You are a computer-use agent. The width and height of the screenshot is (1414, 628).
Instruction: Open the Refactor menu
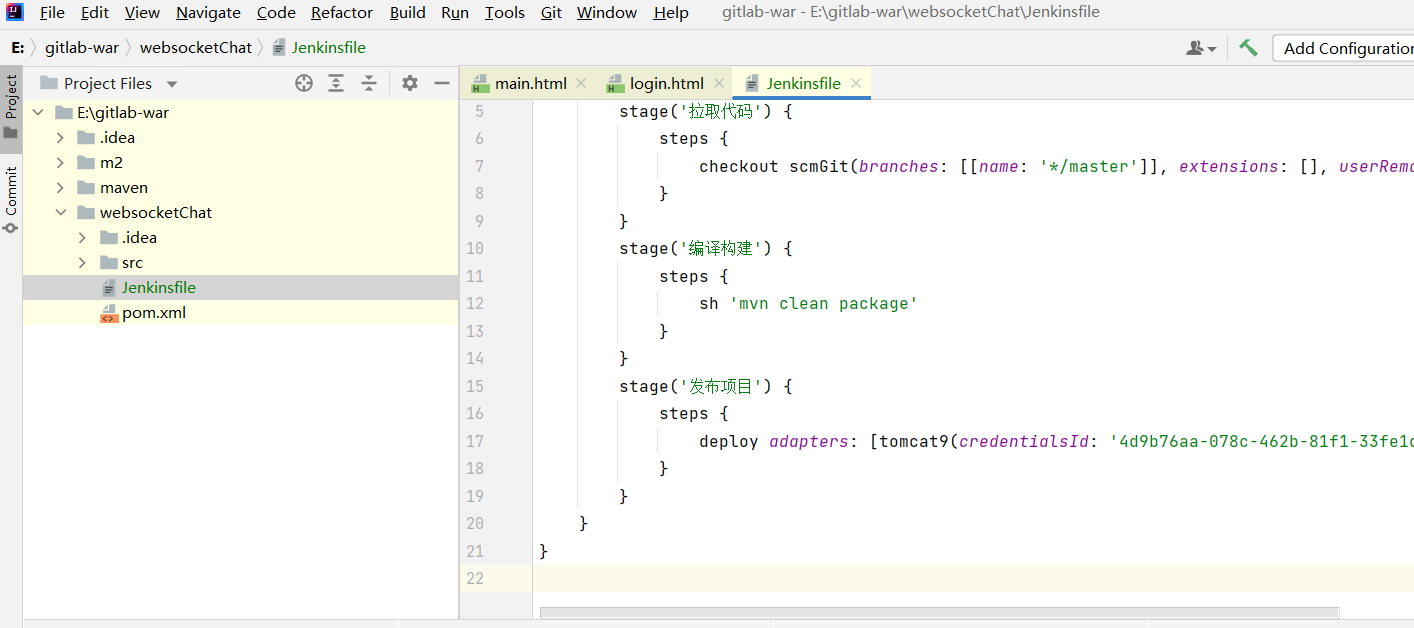(x=342, y=13)
